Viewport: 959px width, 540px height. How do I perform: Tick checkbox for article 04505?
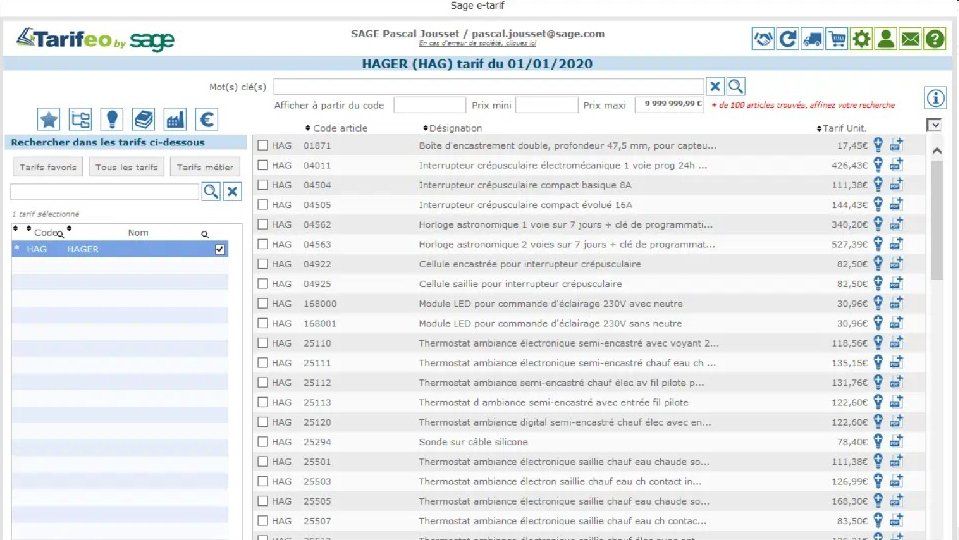pos(262,204)
